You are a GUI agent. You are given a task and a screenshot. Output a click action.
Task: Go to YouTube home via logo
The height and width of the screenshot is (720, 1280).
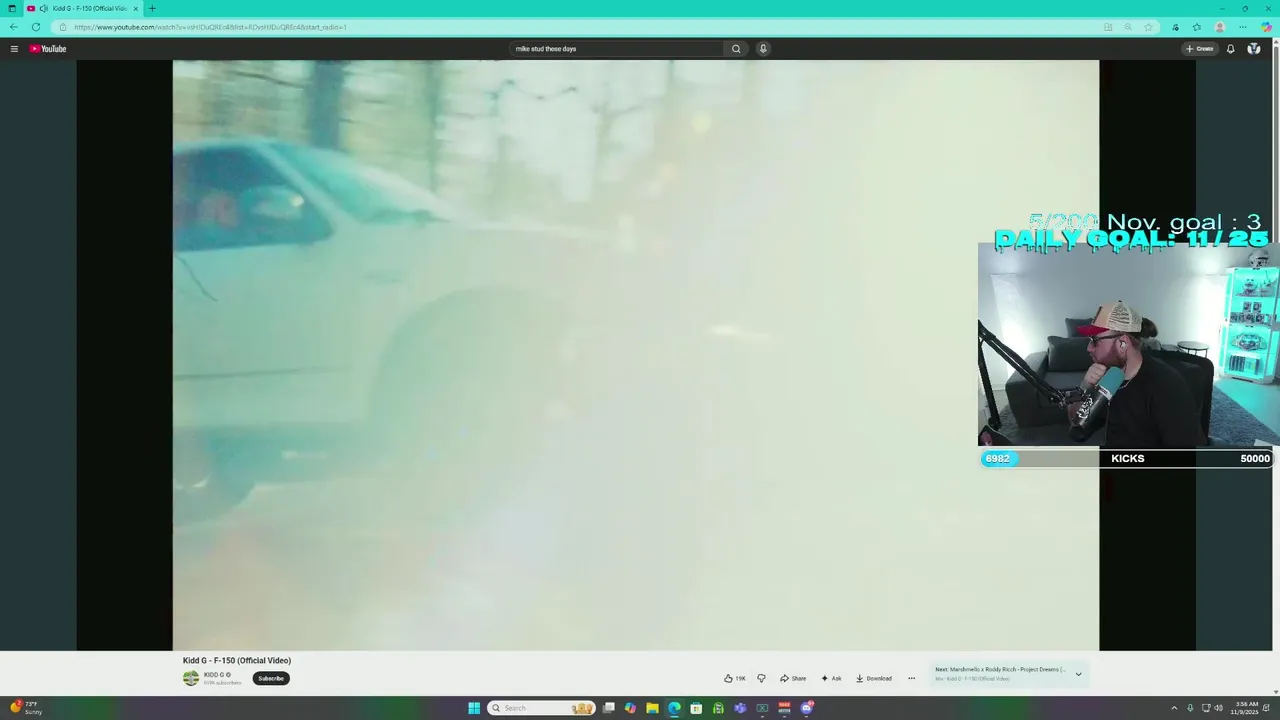48,49
